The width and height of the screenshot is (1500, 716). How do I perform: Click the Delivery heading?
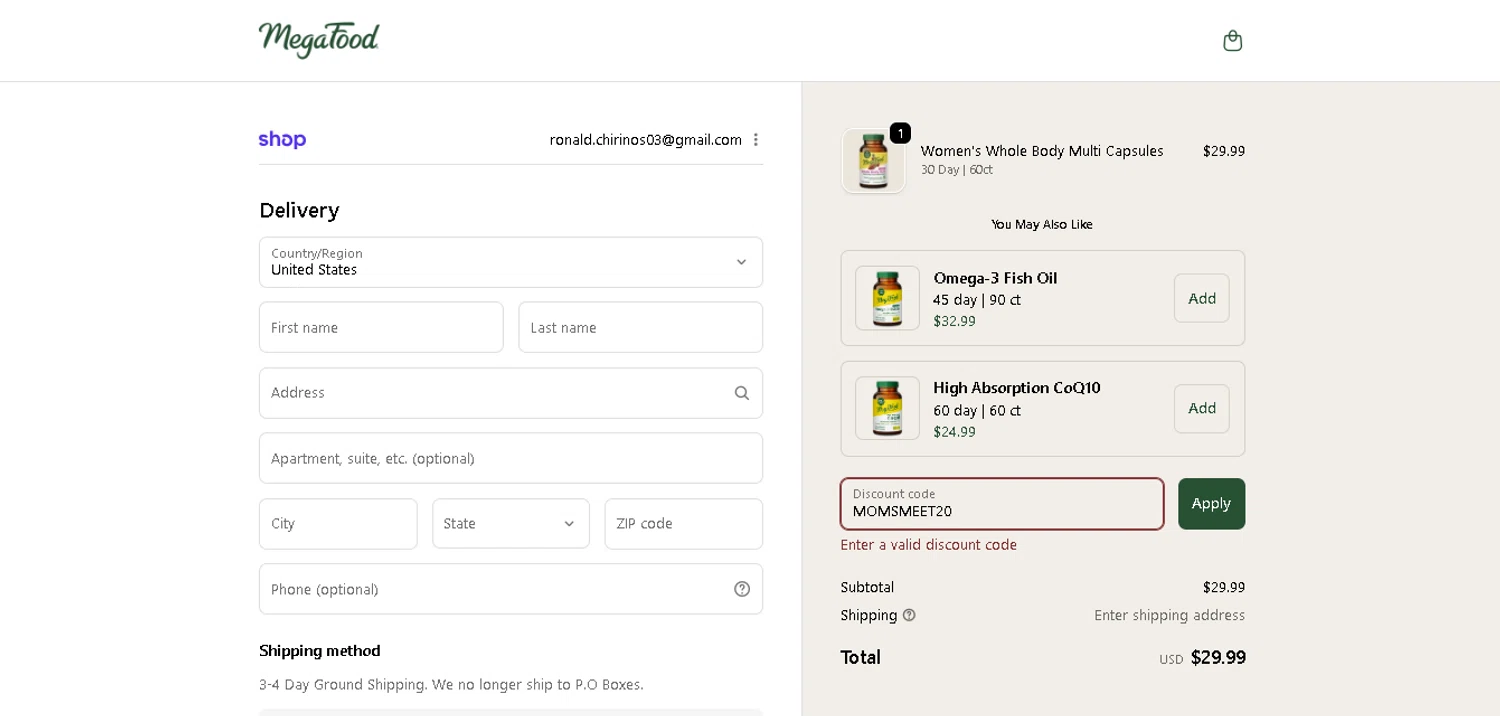tap(299, 210)
